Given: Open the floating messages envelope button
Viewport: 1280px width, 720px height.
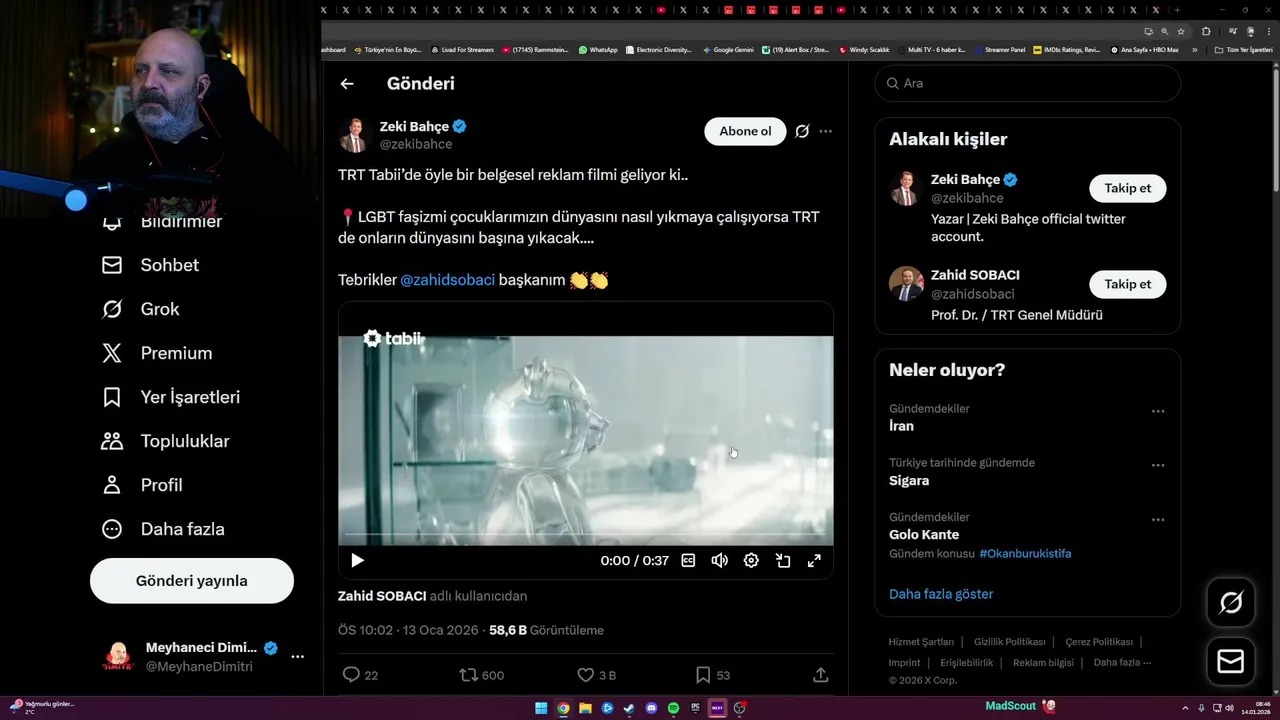Looking at the screenshot, I should 1231,661.
